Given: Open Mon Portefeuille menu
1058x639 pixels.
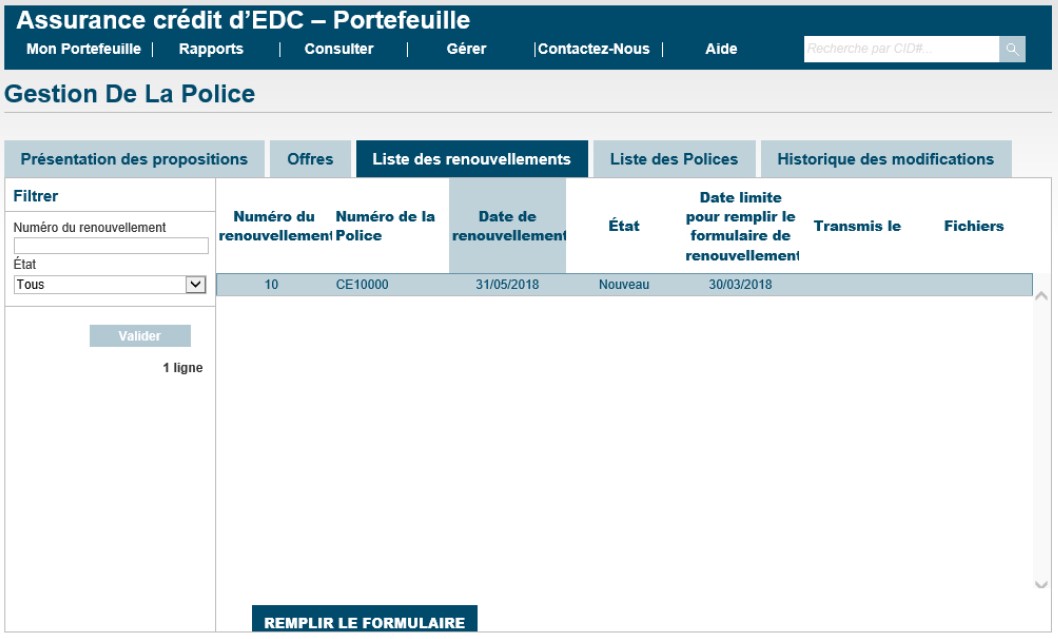Looking at the screenshot, I should [x=84, y=49].
